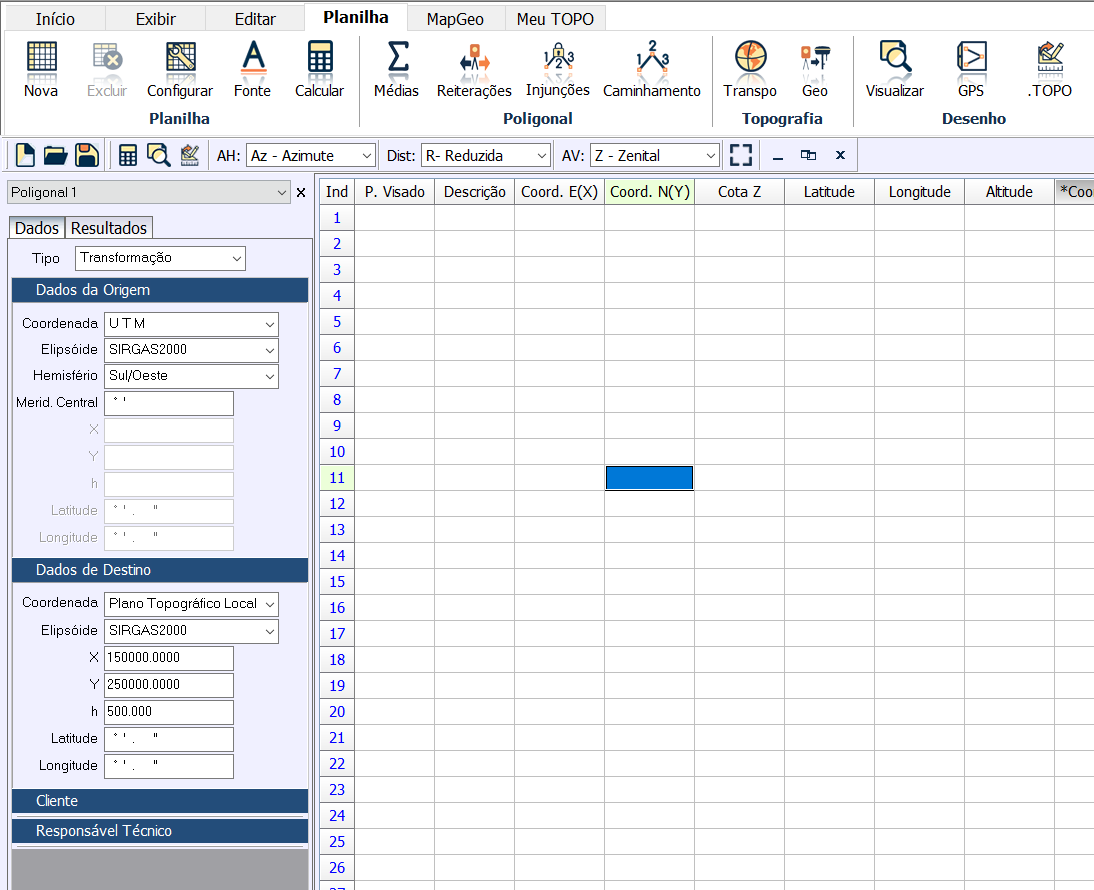
Task: Switch to the Resultados tab
Action: (x=109, y=228)
